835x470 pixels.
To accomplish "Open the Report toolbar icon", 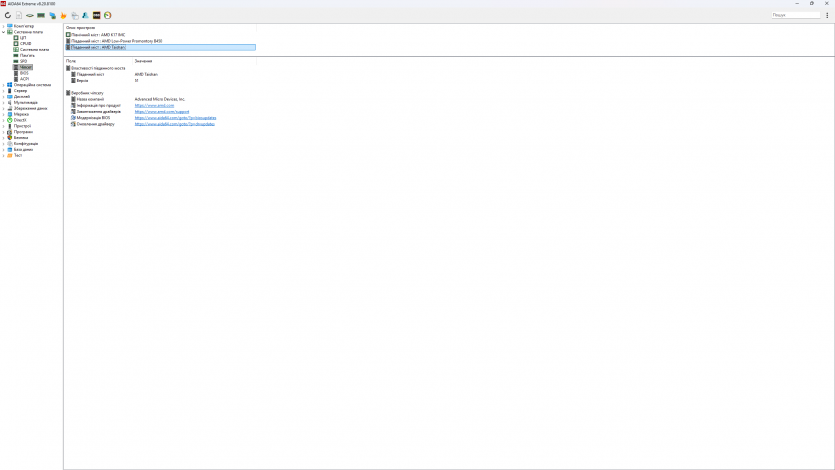I will coord(19,15).
